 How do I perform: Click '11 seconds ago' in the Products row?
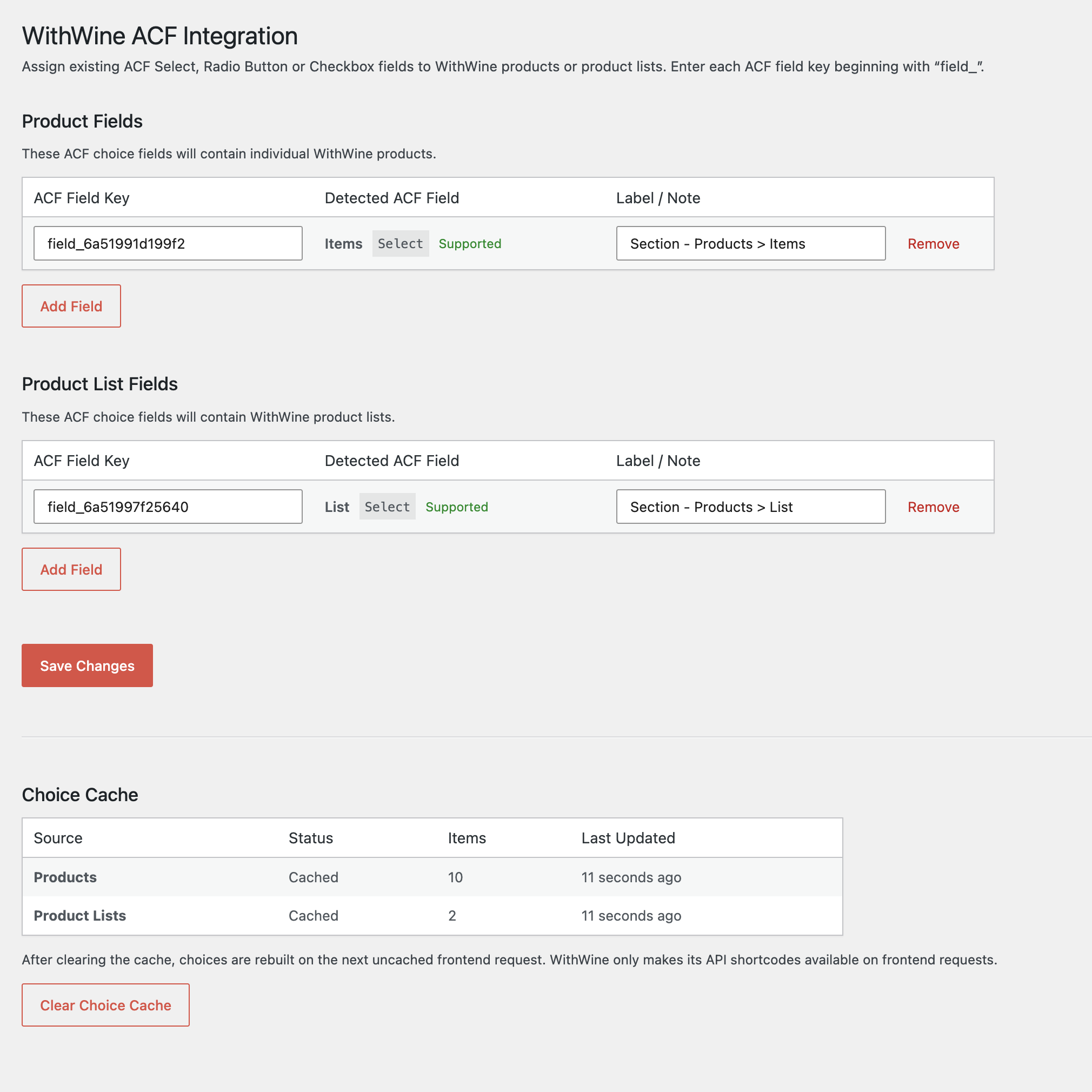coord(631,877)
